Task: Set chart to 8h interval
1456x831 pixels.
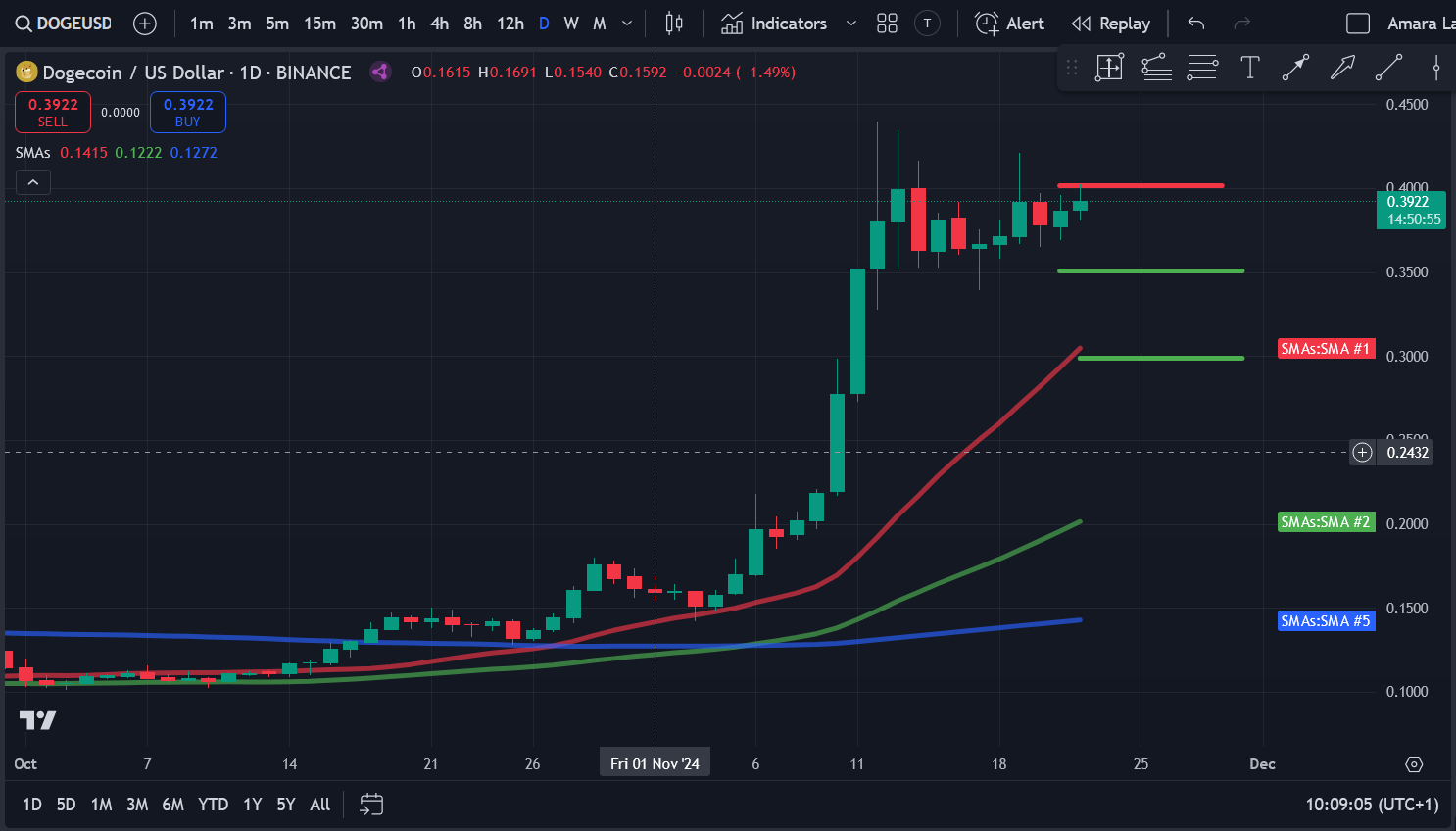Action: [473, 24]
